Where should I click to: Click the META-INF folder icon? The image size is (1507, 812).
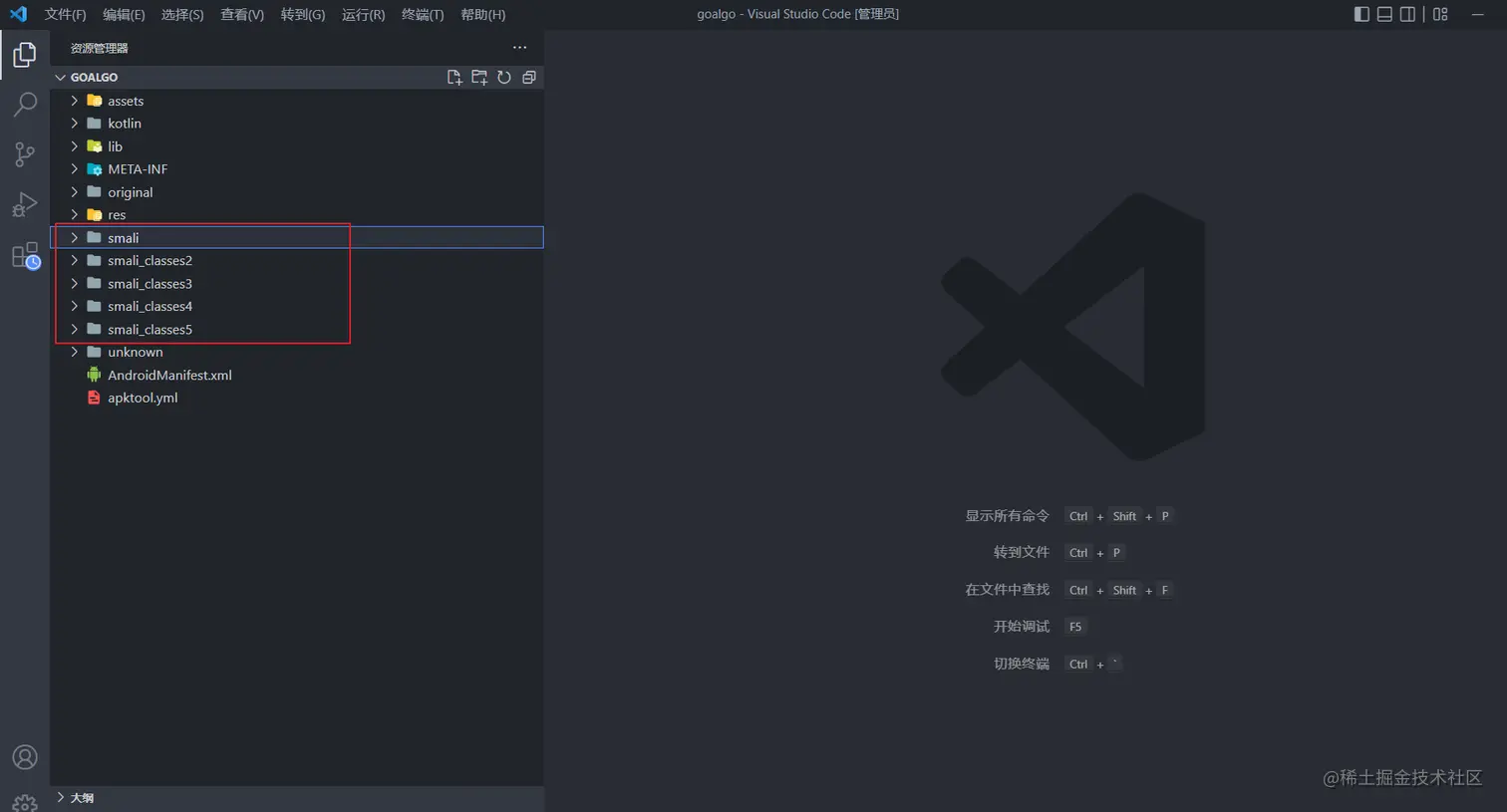95,169
